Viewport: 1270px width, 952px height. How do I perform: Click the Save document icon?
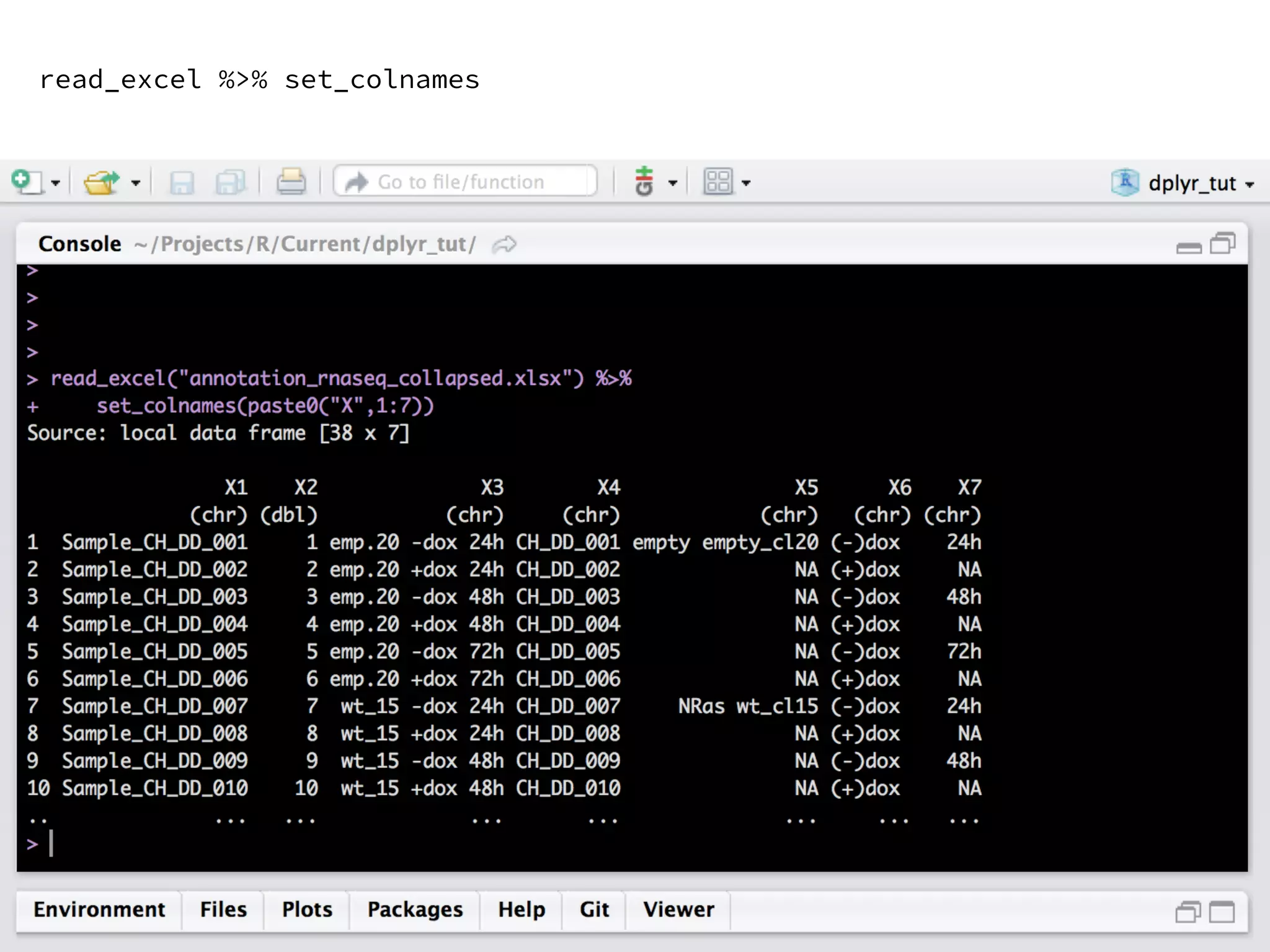click(x=182, y=182)
